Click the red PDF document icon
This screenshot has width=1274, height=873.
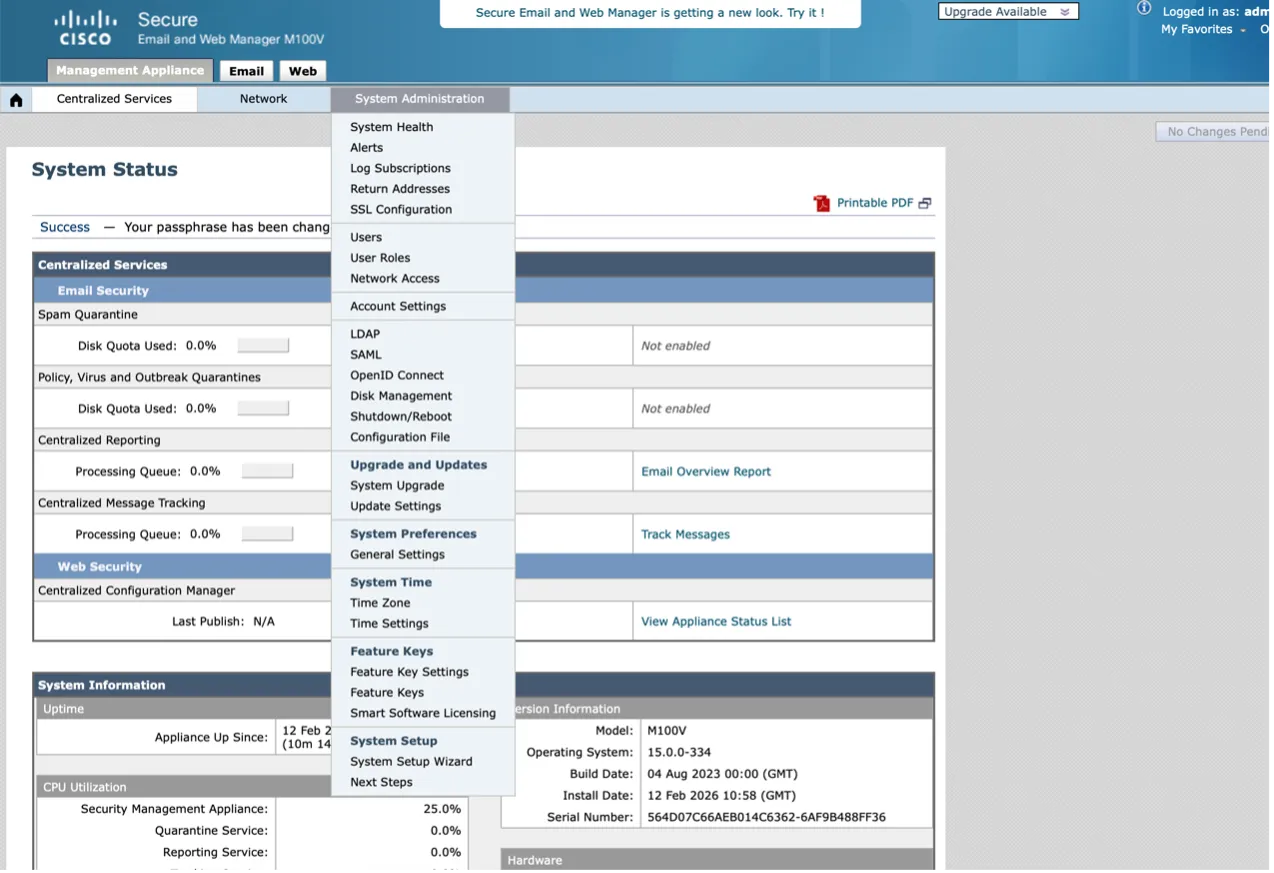[822, 203]
